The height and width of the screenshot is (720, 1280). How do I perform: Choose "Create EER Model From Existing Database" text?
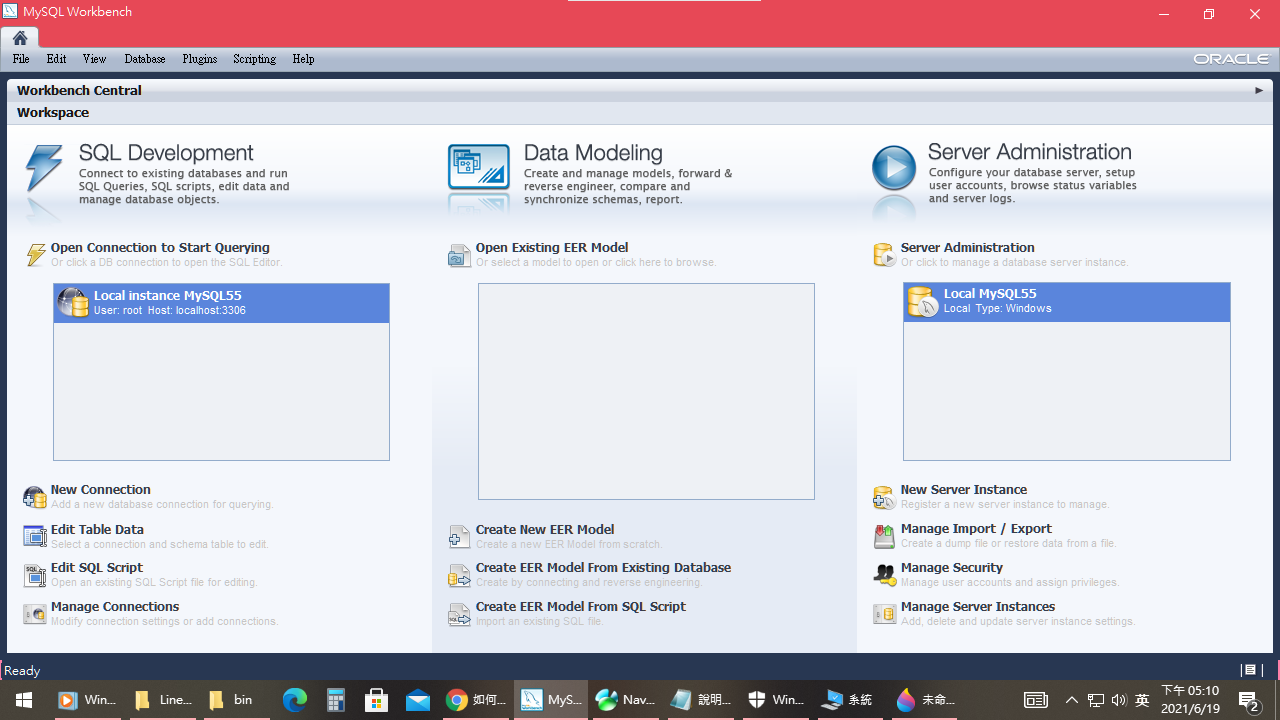(x=603, y=568)
